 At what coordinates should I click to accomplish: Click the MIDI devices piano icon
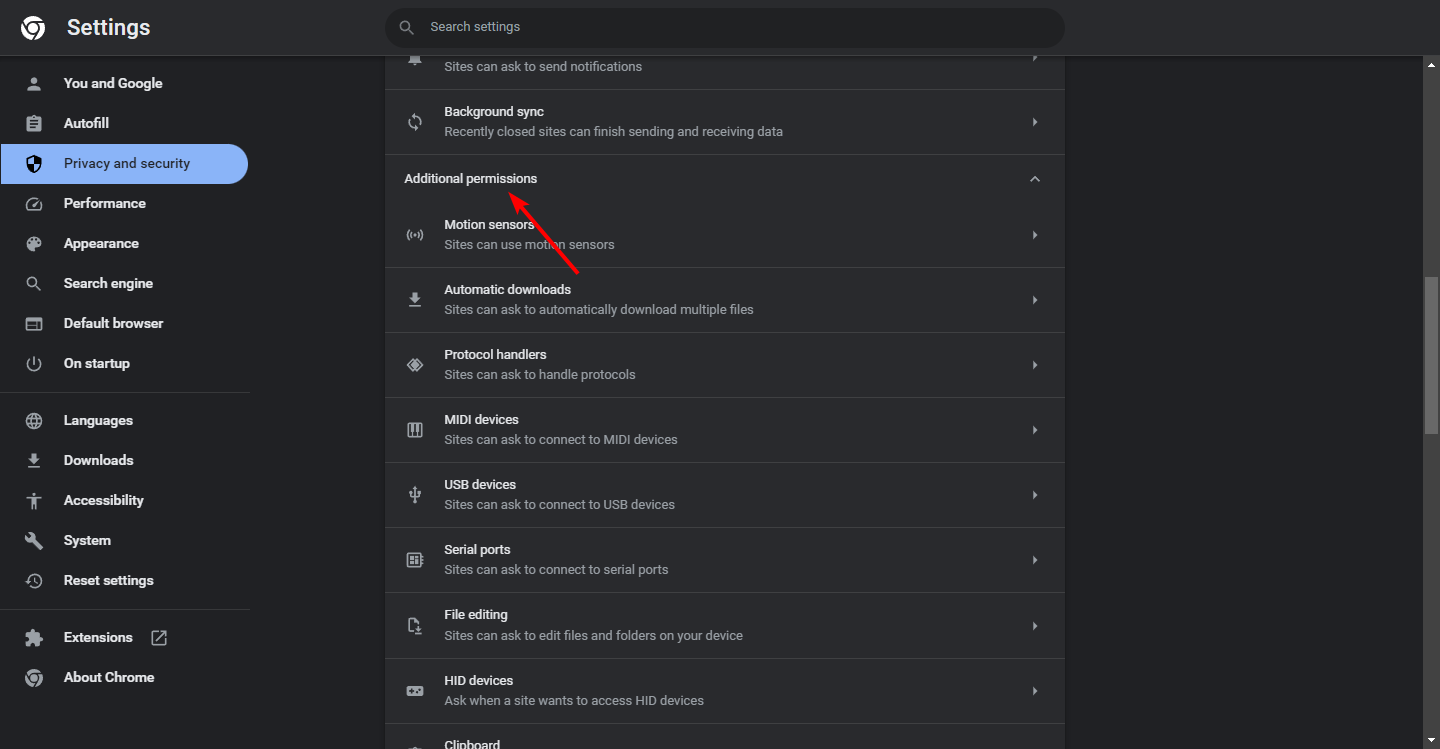coord(415,430)
